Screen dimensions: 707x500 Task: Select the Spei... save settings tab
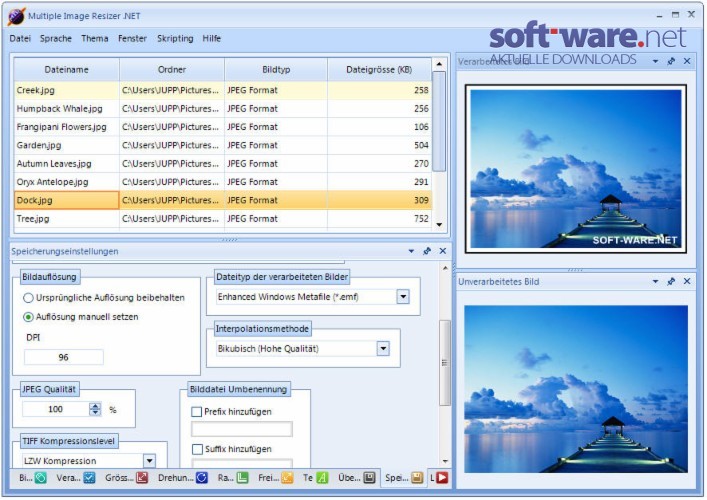point(404,477)
